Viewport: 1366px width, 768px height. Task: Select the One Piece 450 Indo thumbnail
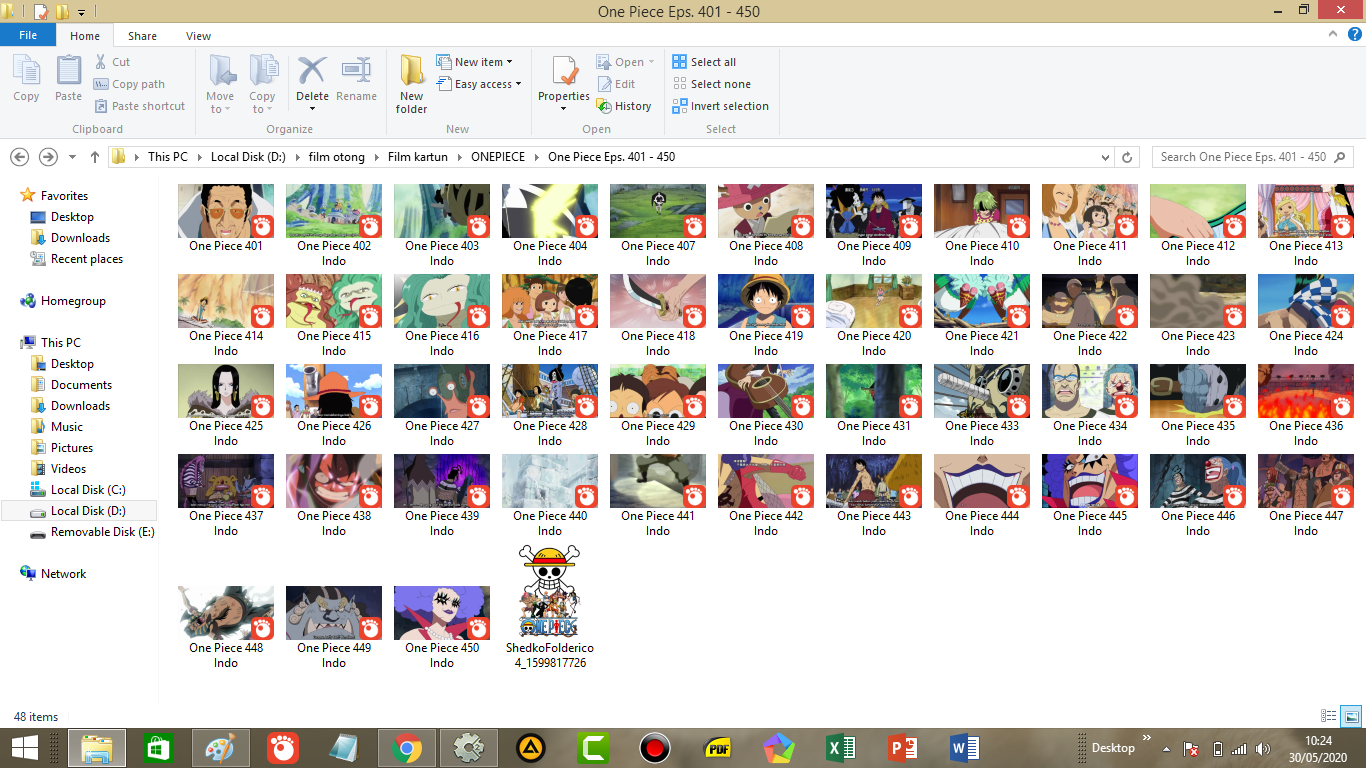(x=442, y=613)
